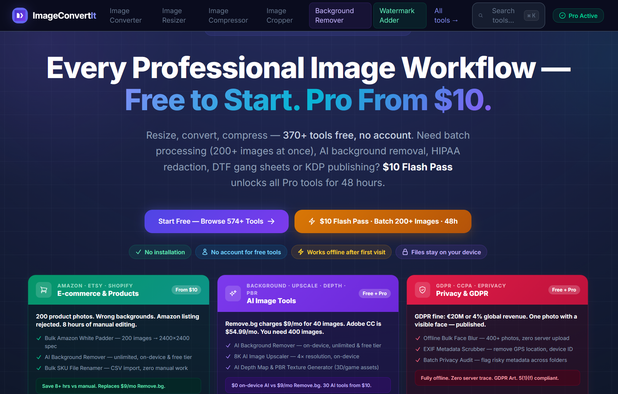The height and width of the screenshot is (394, 618).
Task: Click Bulk SKU File Renamer list item
Action: pyautogui.click(x=116, y=368)
